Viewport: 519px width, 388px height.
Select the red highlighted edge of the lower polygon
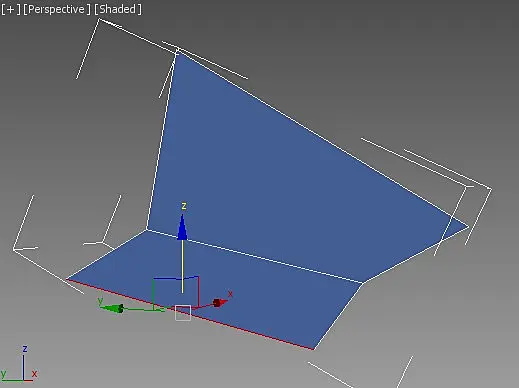(190, 314)
